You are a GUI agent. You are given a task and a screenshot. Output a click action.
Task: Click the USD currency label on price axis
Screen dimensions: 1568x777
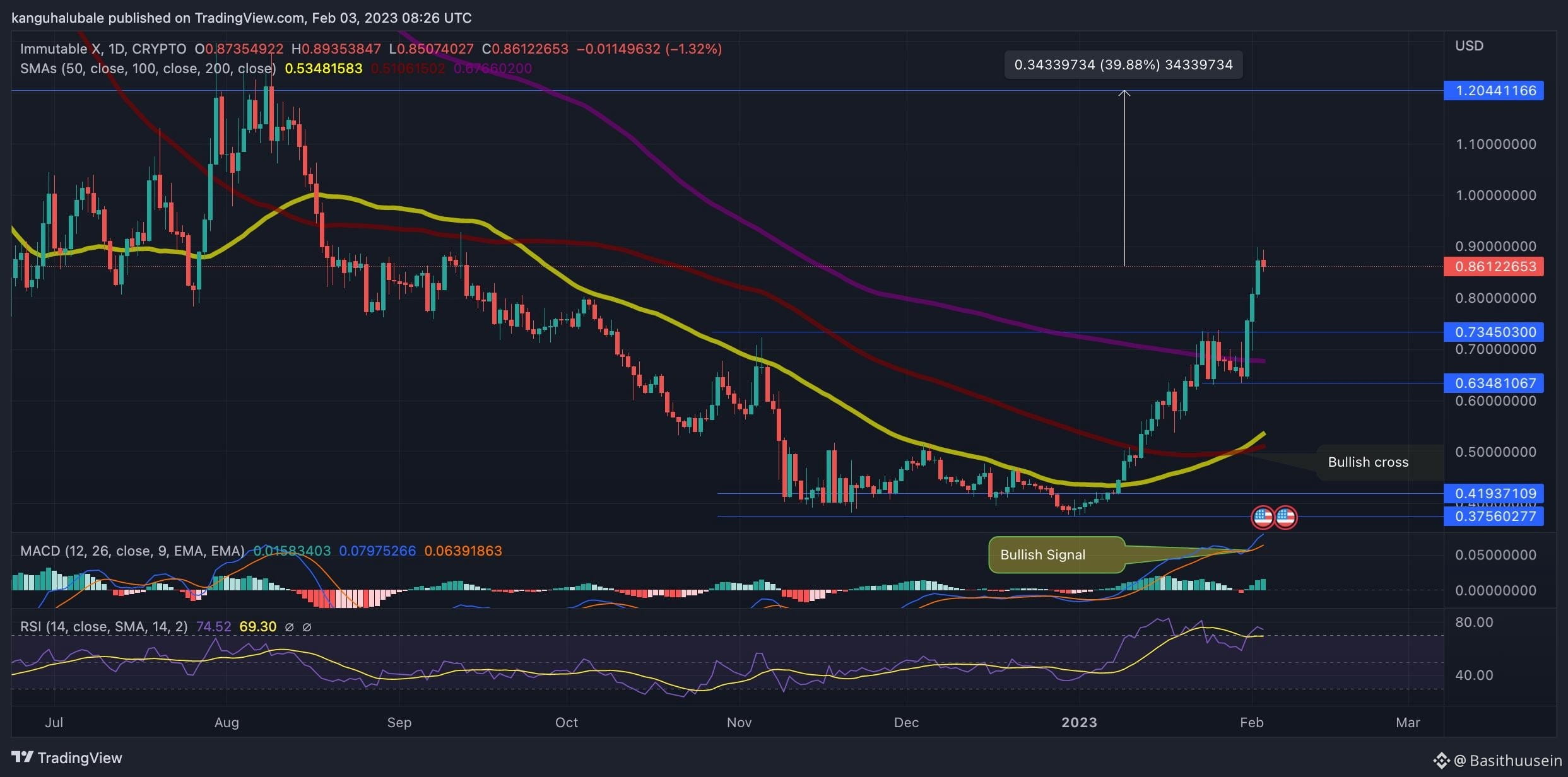point(1469,45)
